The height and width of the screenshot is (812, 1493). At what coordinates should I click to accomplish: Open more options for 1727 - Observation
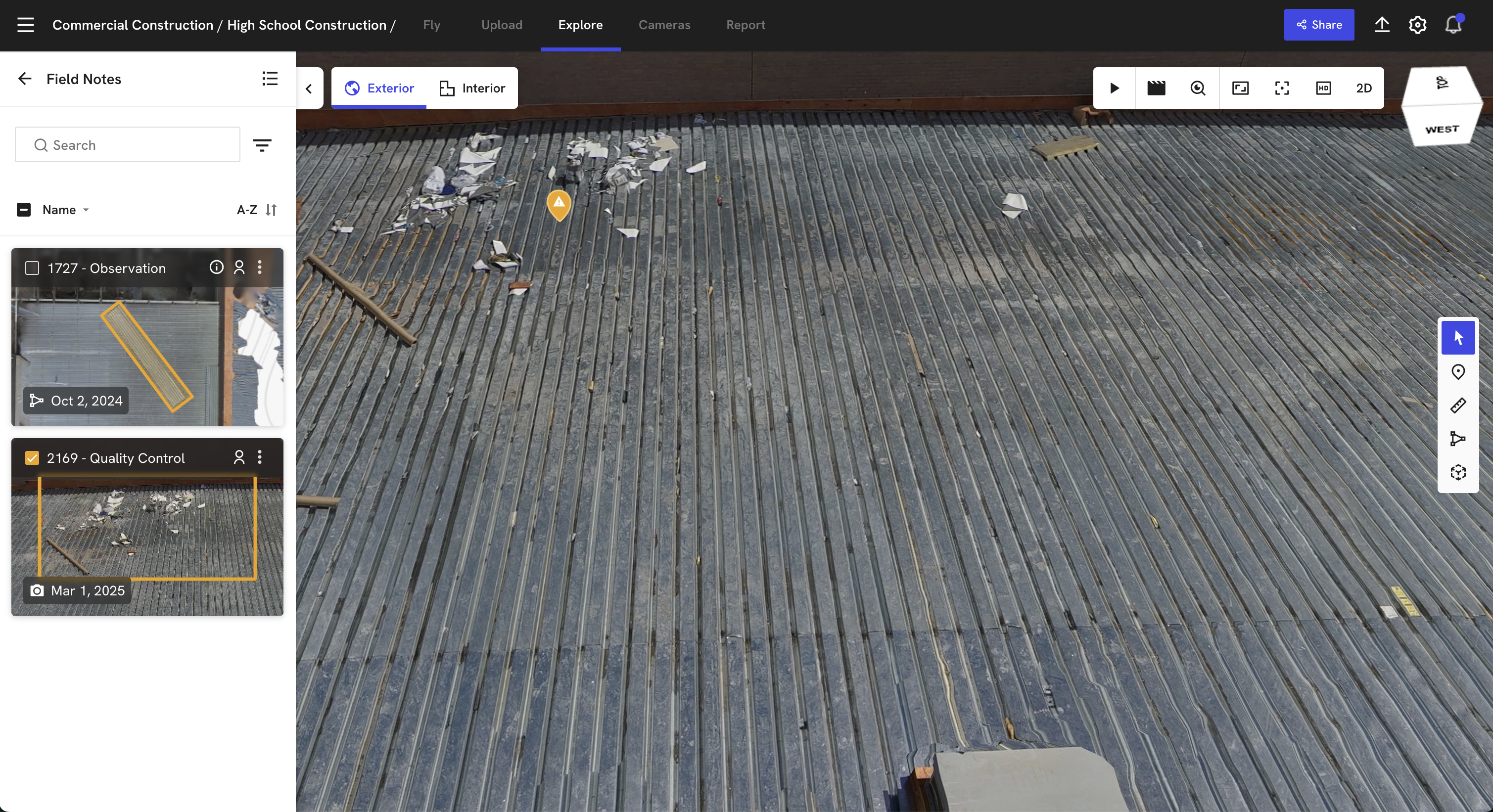260,267
